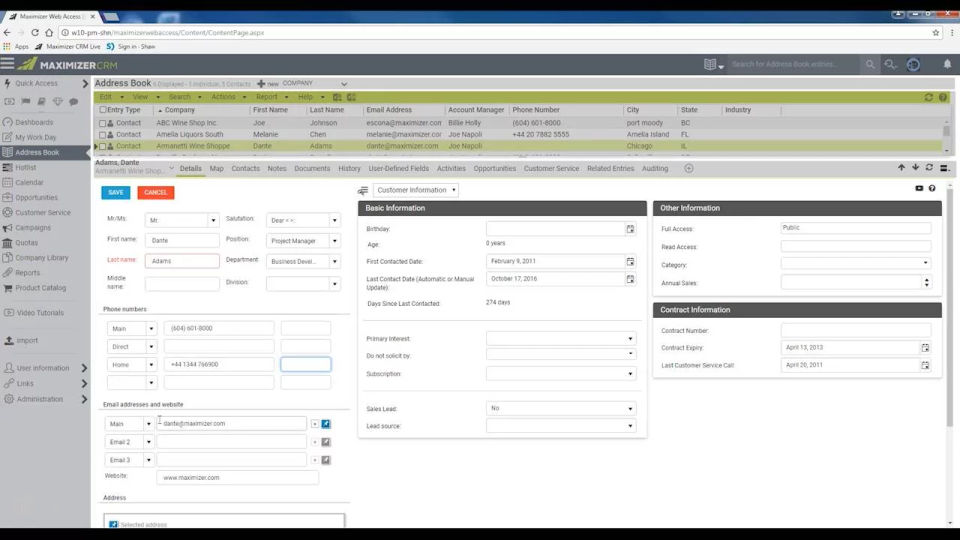This screenshot has height=540, width=960.
Task: Bookmark this page star icon
Action: 936,32
